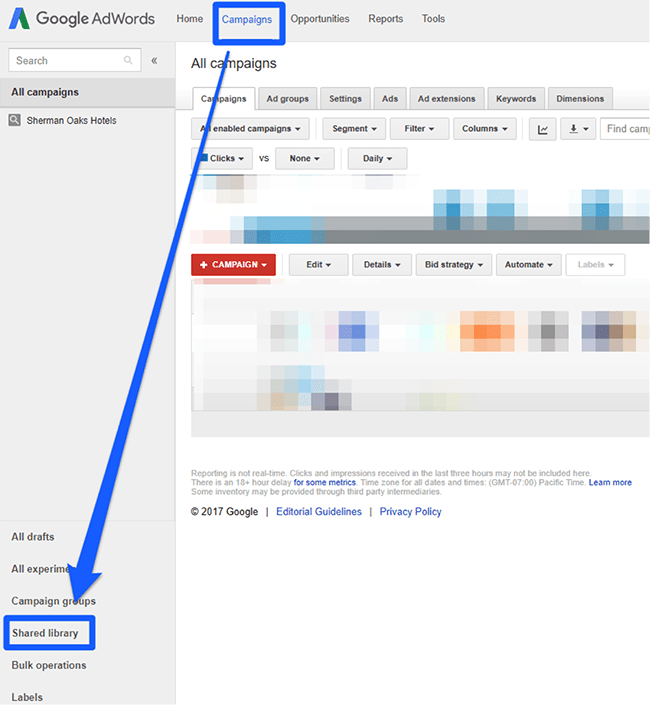The height and width of the screenshot is (705, 650).
Task: Switch to the Campaigns tab
Action: (224, 98)
